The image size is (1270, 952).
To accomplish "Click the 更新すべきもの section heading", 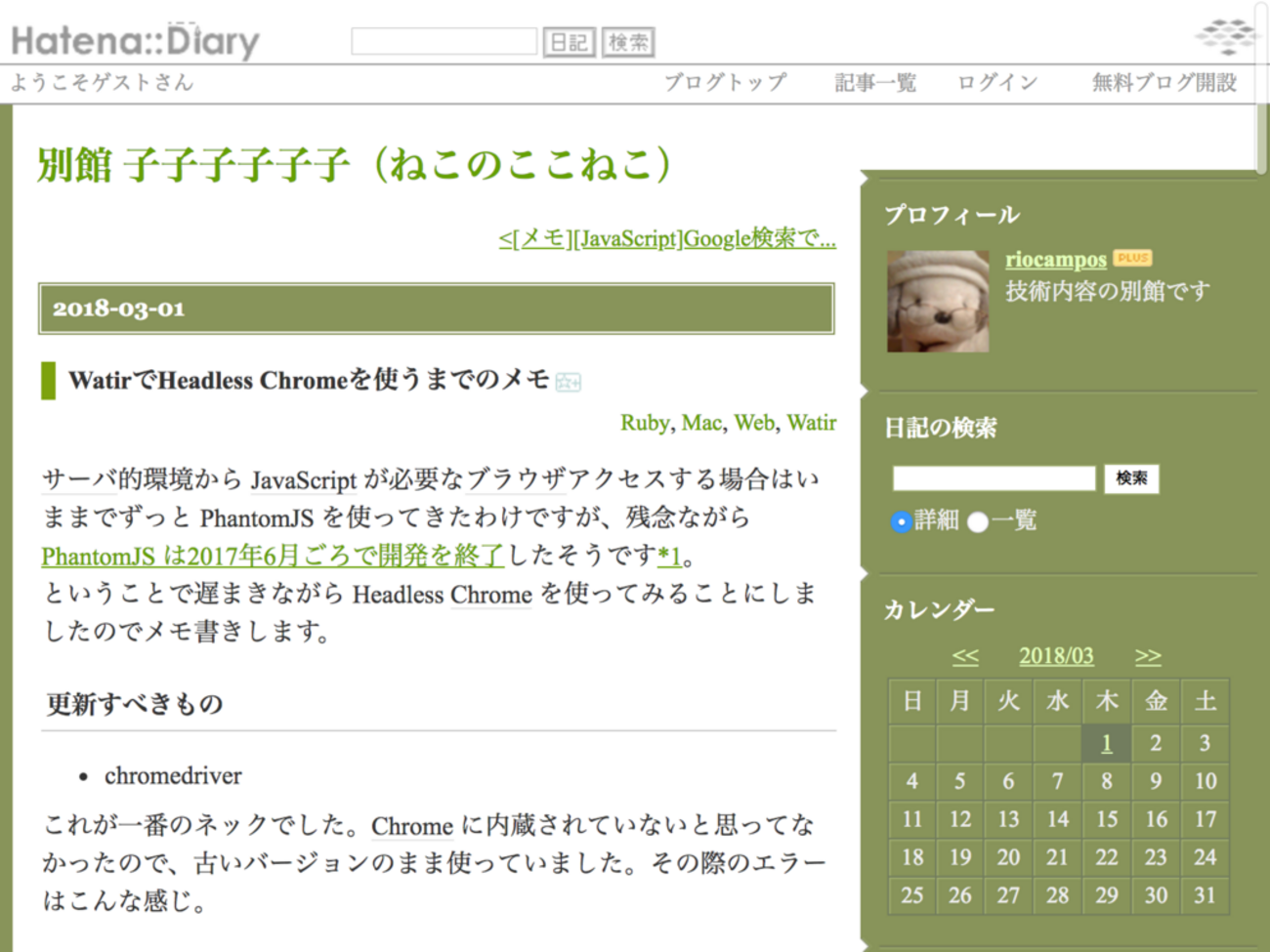I will (x=135, y=704).
